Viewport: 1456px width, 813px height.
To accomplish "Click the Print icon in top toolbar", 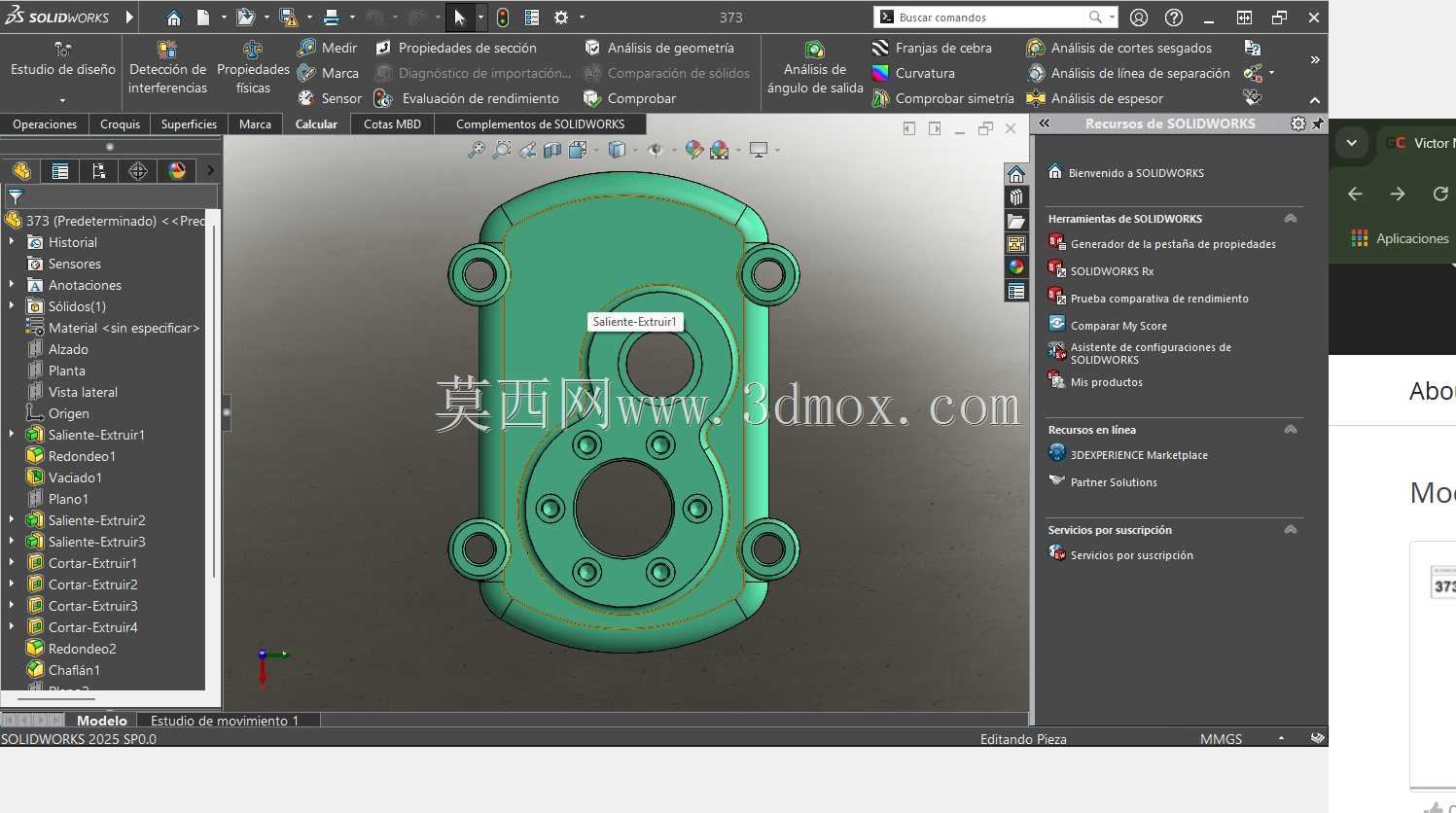I will [x=332, y=18].
